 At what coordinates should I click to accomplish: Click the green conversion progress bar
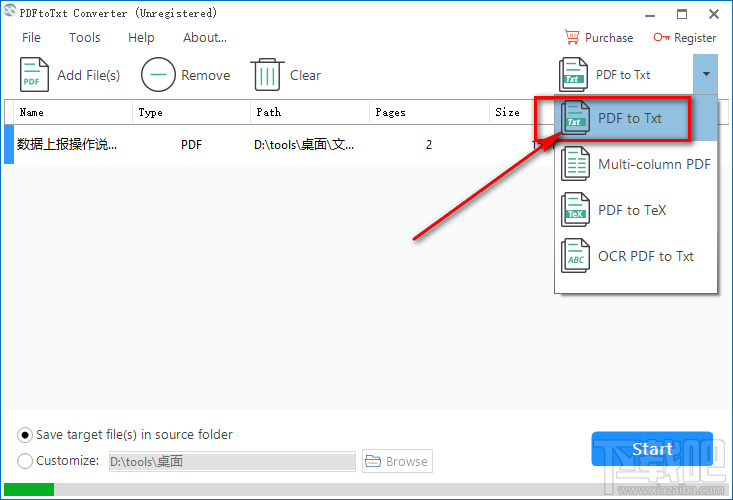[29, 489]
